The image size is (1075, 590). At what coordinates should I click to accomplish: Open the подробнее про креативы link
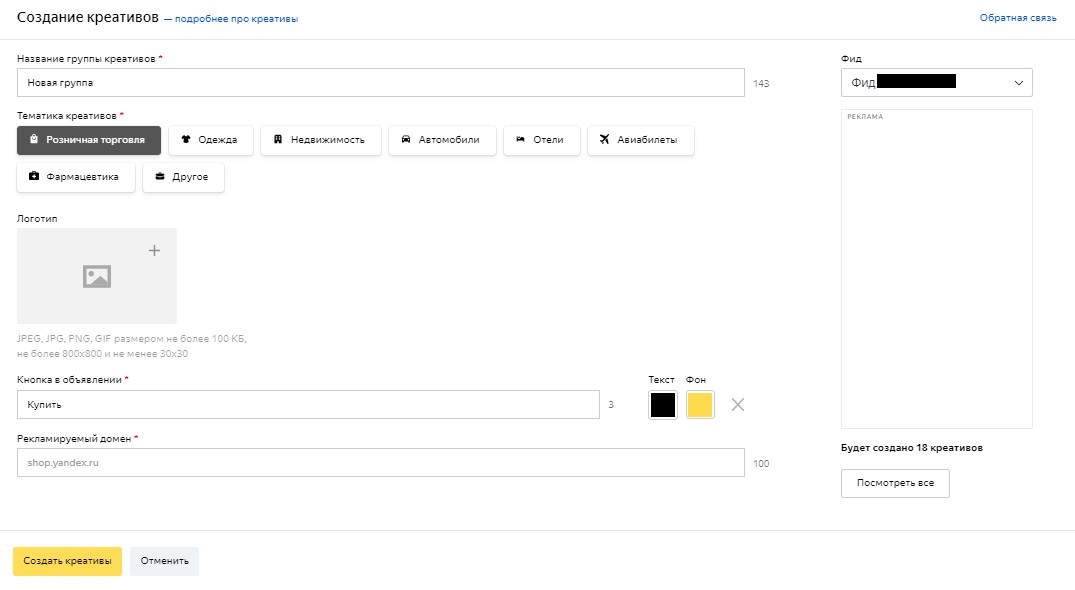[x=236, y=19]
